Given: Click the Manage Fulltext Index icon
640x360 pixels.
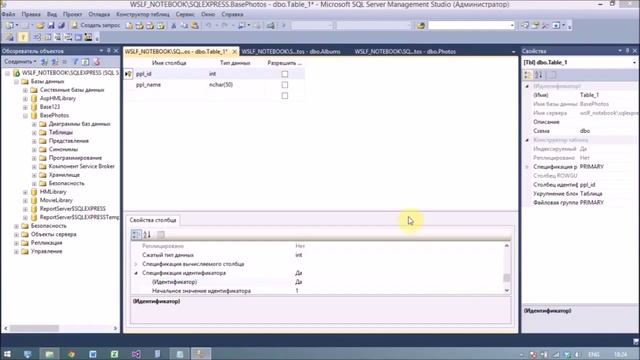Looking at the screenshot, I should coord(58,38).
